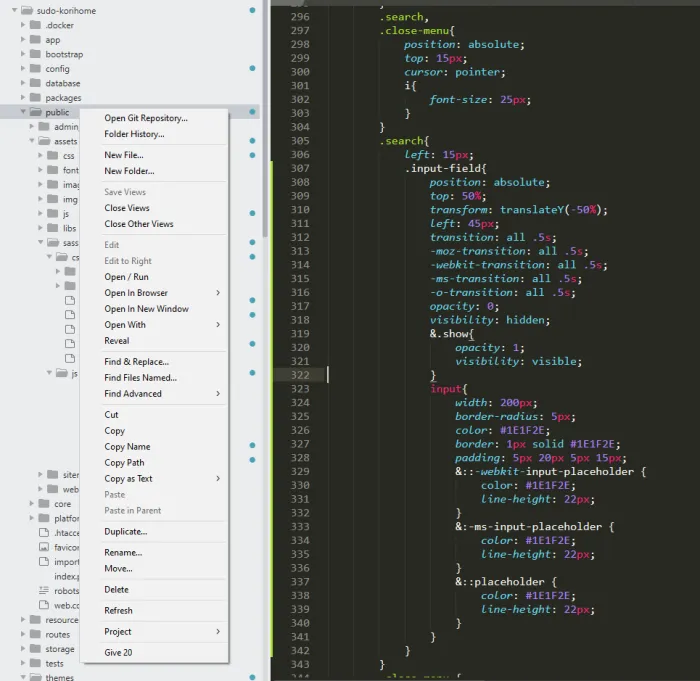Collapse the sudo-korihome root folder
Image resolution: width=700 pixels, height=681 pixels.
(14, 10)
